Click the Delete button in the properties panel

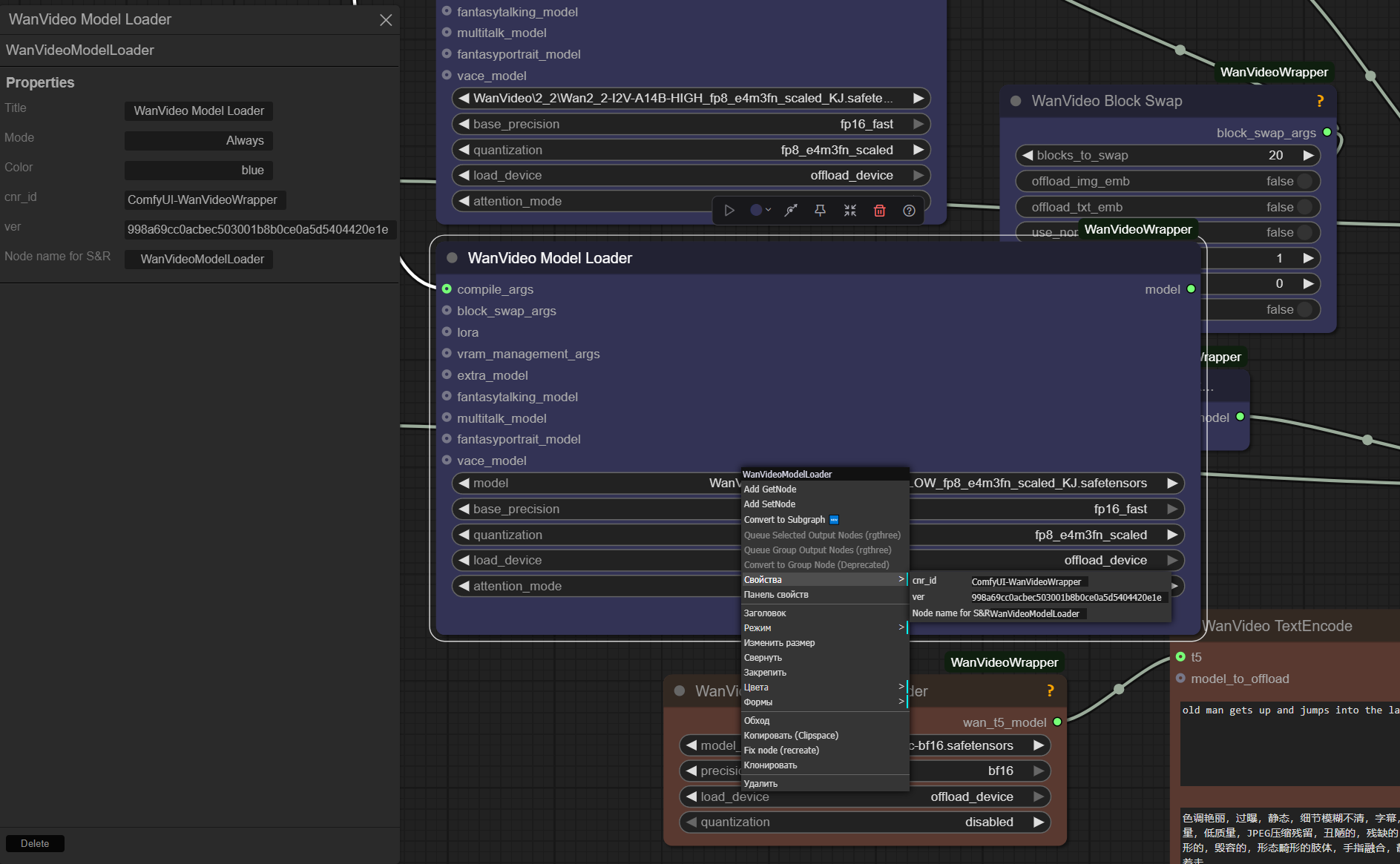35,844
